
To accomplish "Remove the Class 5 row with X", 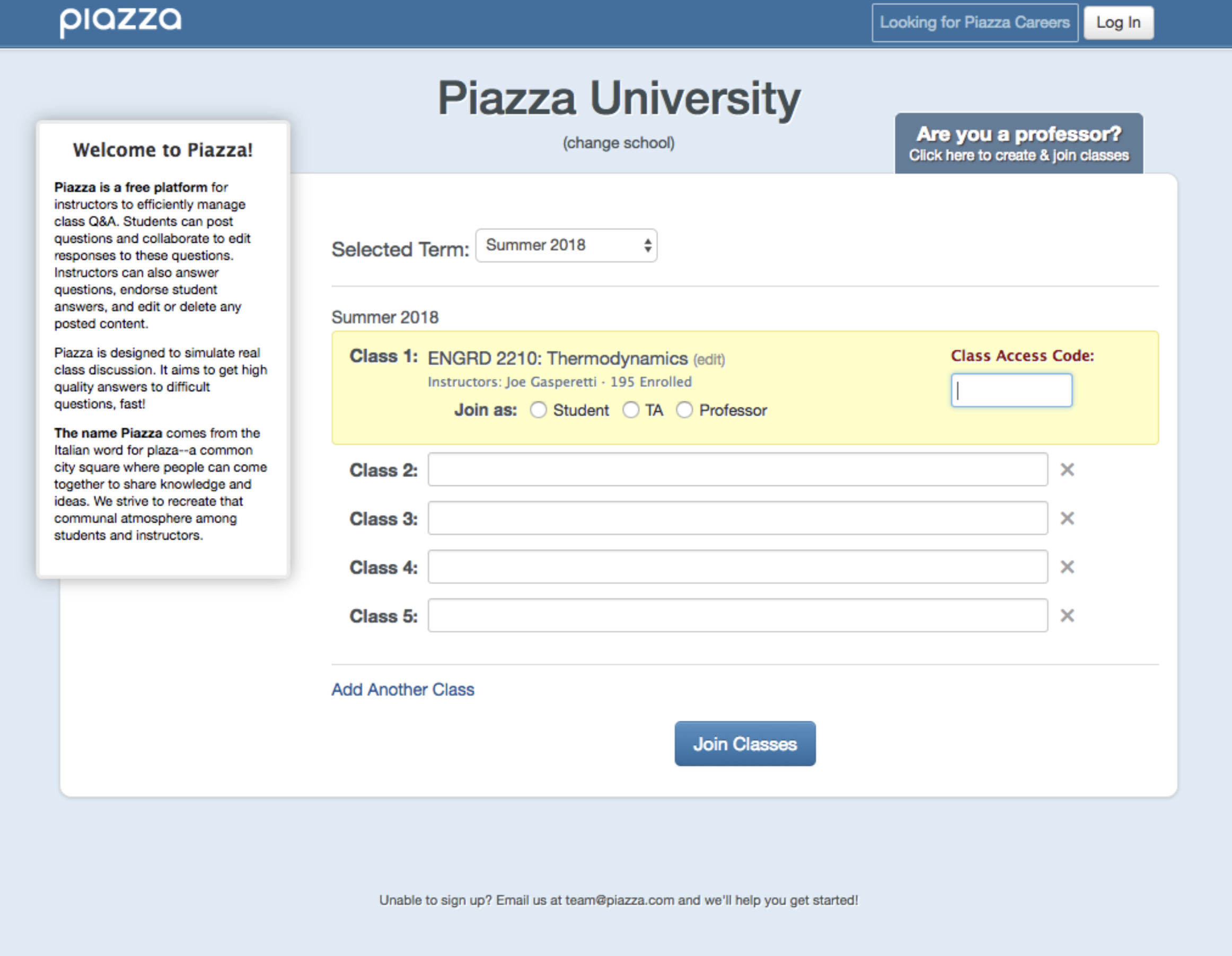I will point(1067,615).
